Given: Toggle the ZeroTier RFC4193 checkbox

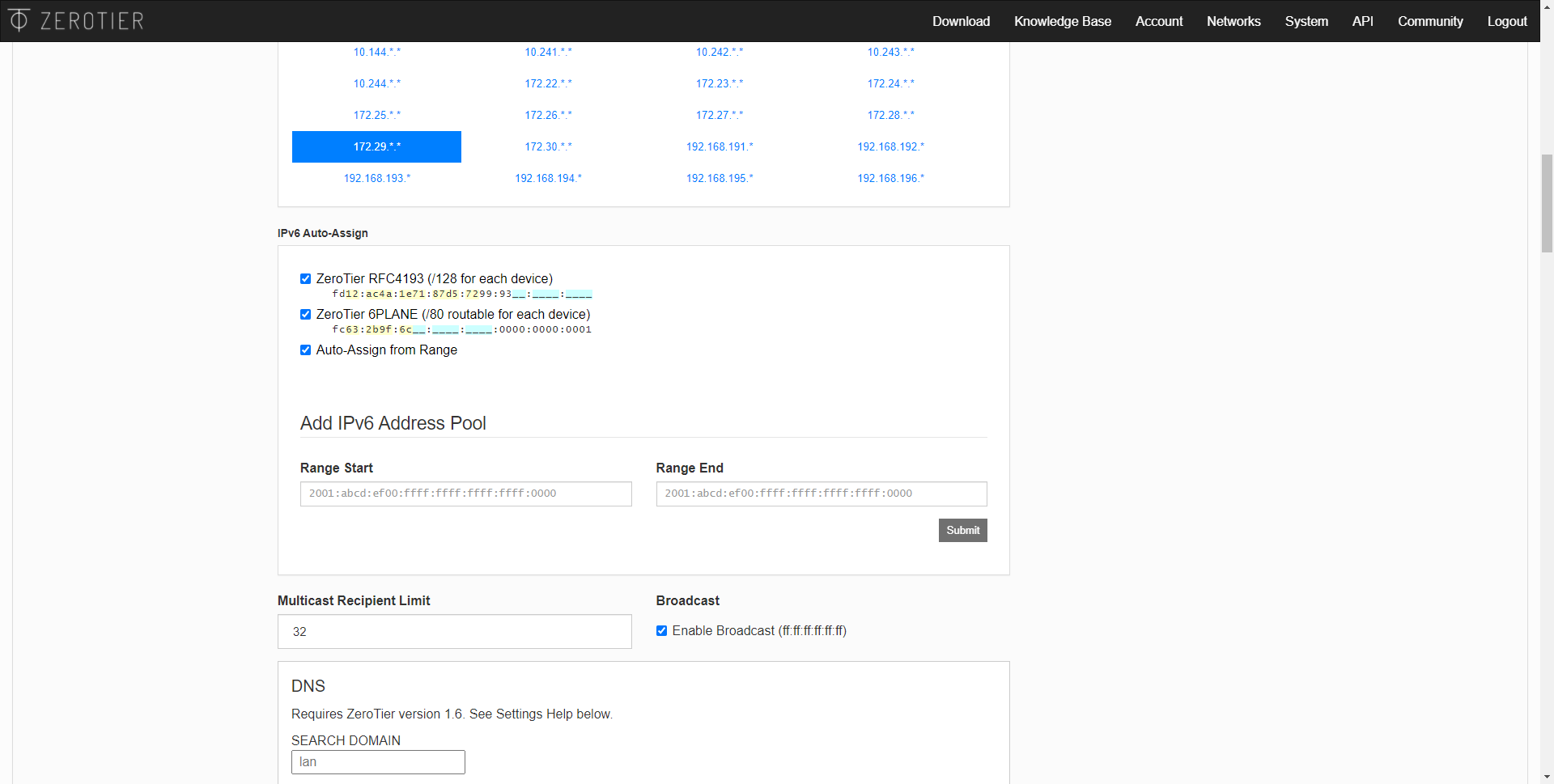Looking at the screenshot, I should coord(305,279).
